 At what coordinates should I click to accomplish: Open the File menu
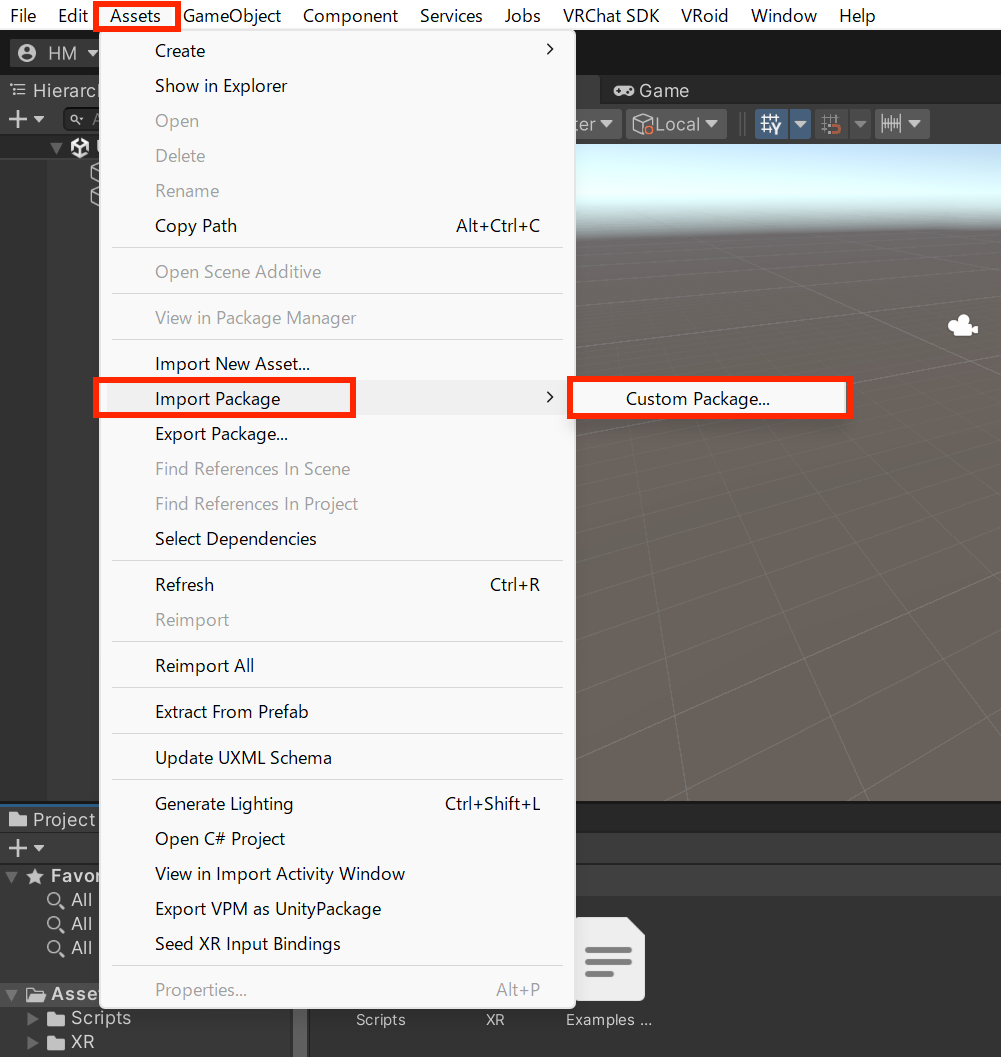click(x=23, y=16)
